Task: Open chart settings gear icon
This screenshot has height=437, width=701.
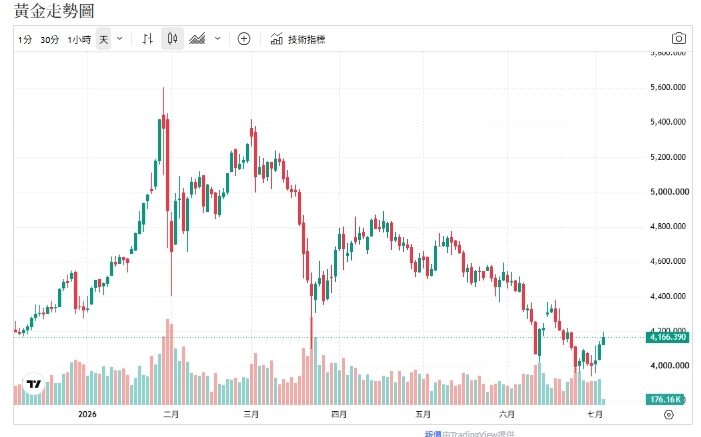Action: point(669,415)
